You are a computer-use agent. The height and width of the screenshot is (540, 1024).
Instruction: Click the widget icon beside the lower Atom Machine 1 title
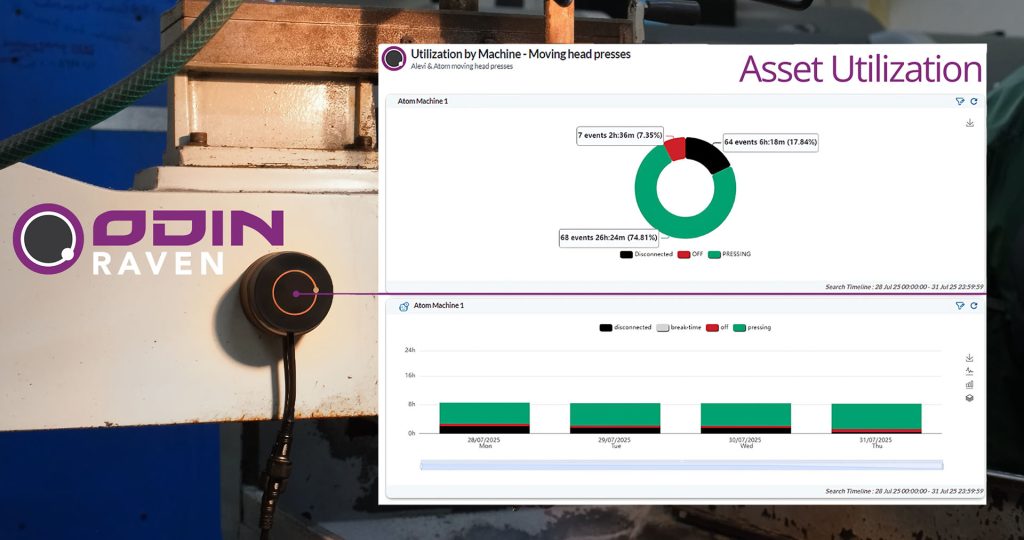point(403,306)
